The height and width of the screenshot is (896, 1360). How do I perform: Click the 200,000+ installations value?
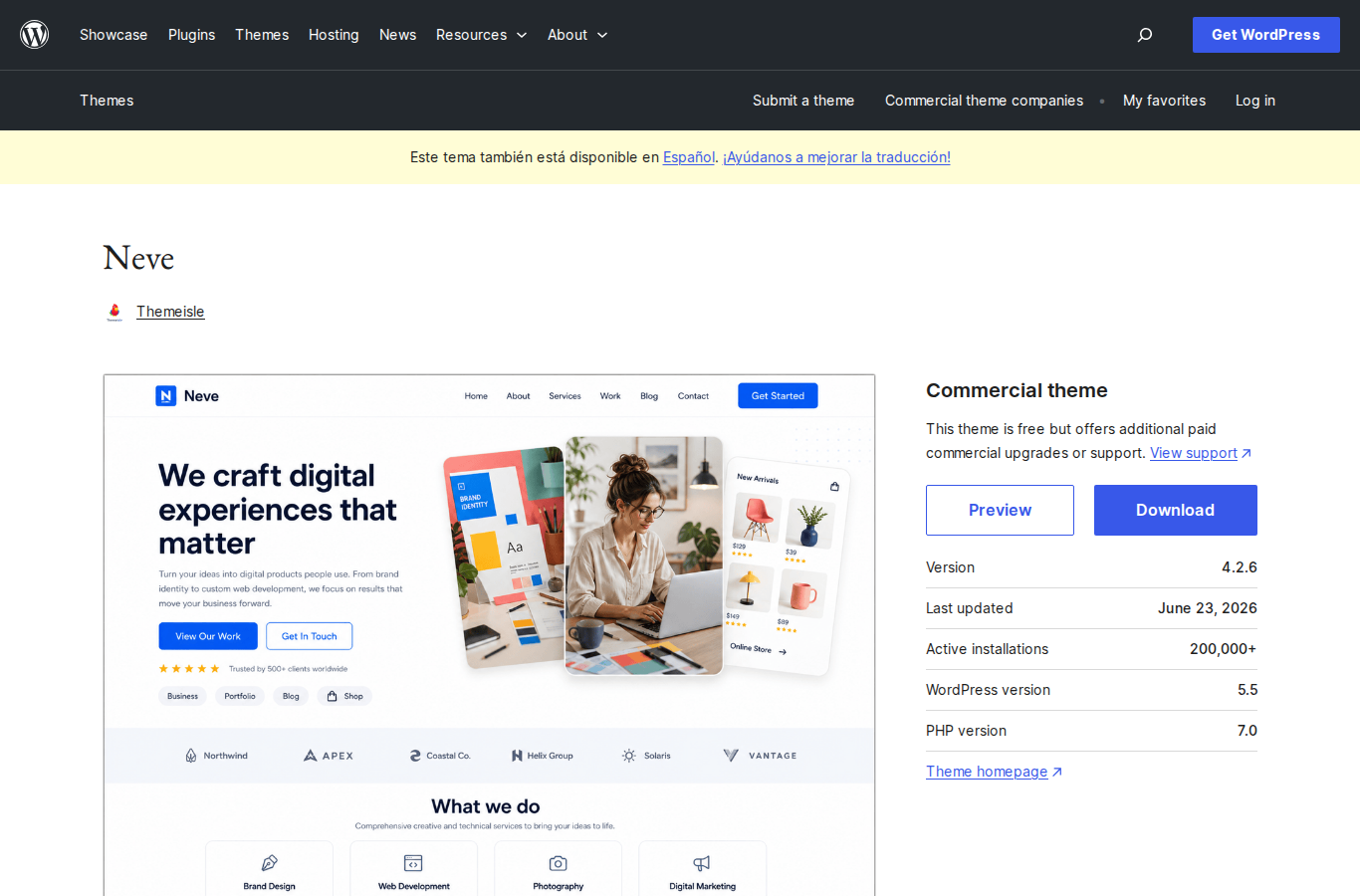click(x=1224, y=649)
